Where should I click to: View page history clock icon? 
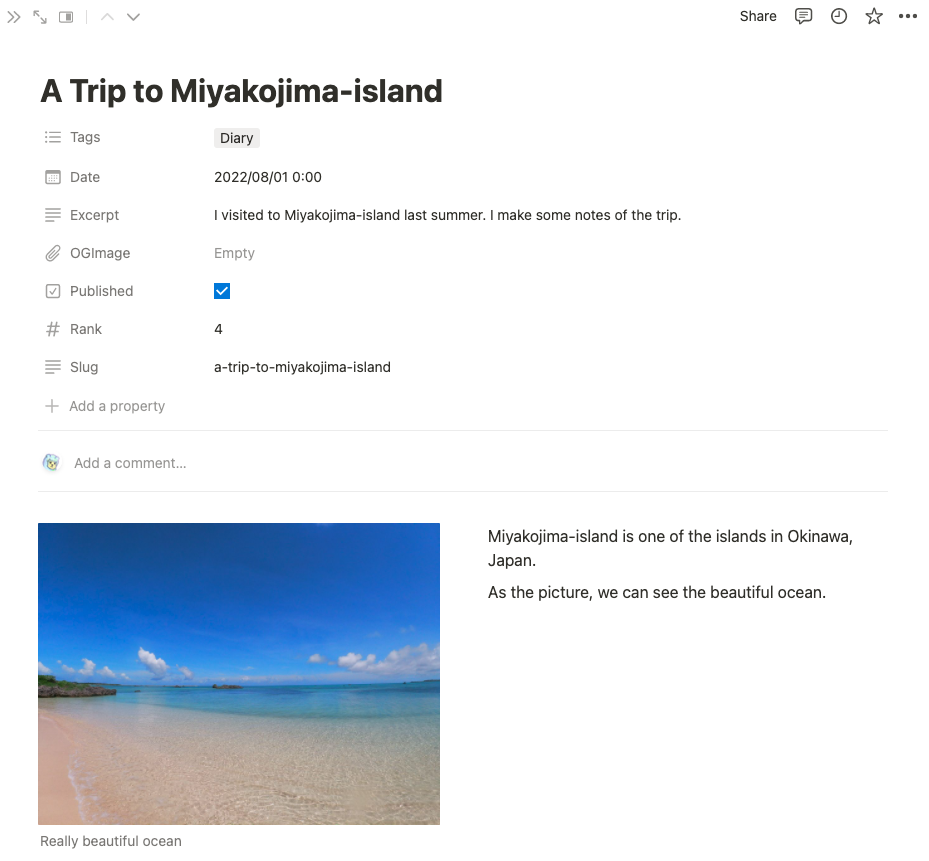[838, 17]
